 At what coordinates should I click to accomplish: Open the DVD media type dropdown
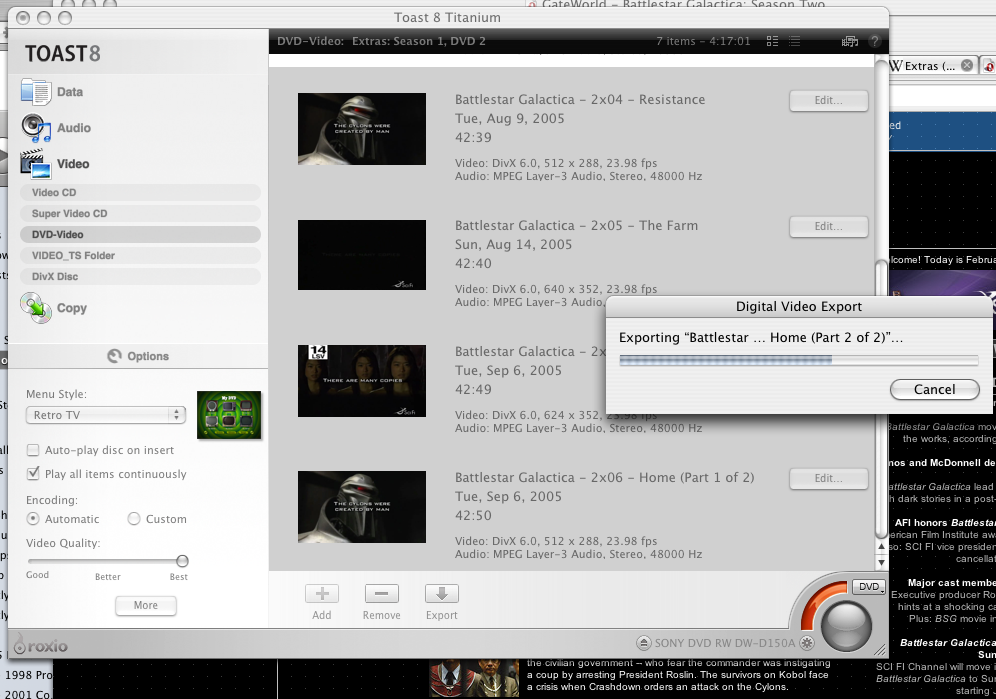click(x=869, y=587)
